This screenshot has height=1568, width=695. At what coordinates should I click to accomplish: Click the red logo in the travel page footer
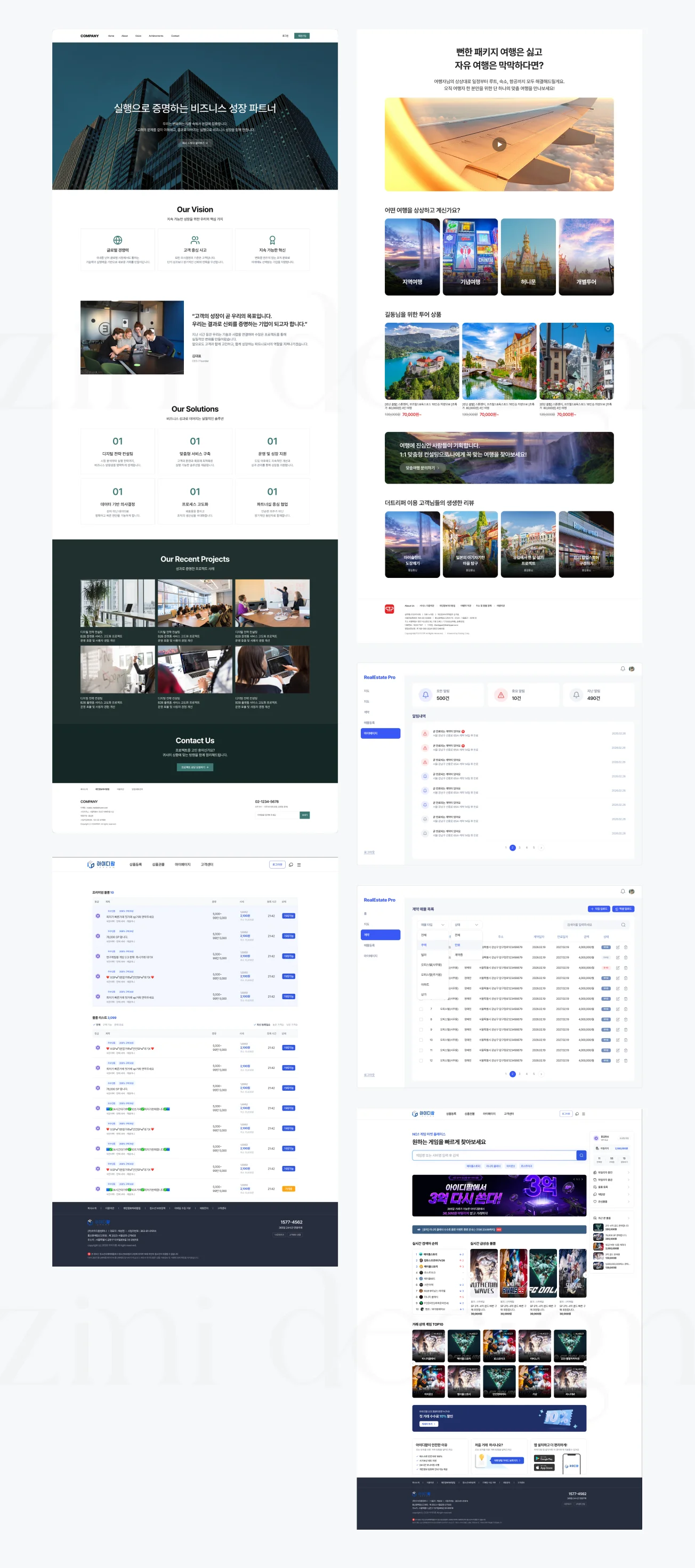click(x=389, y=609)
